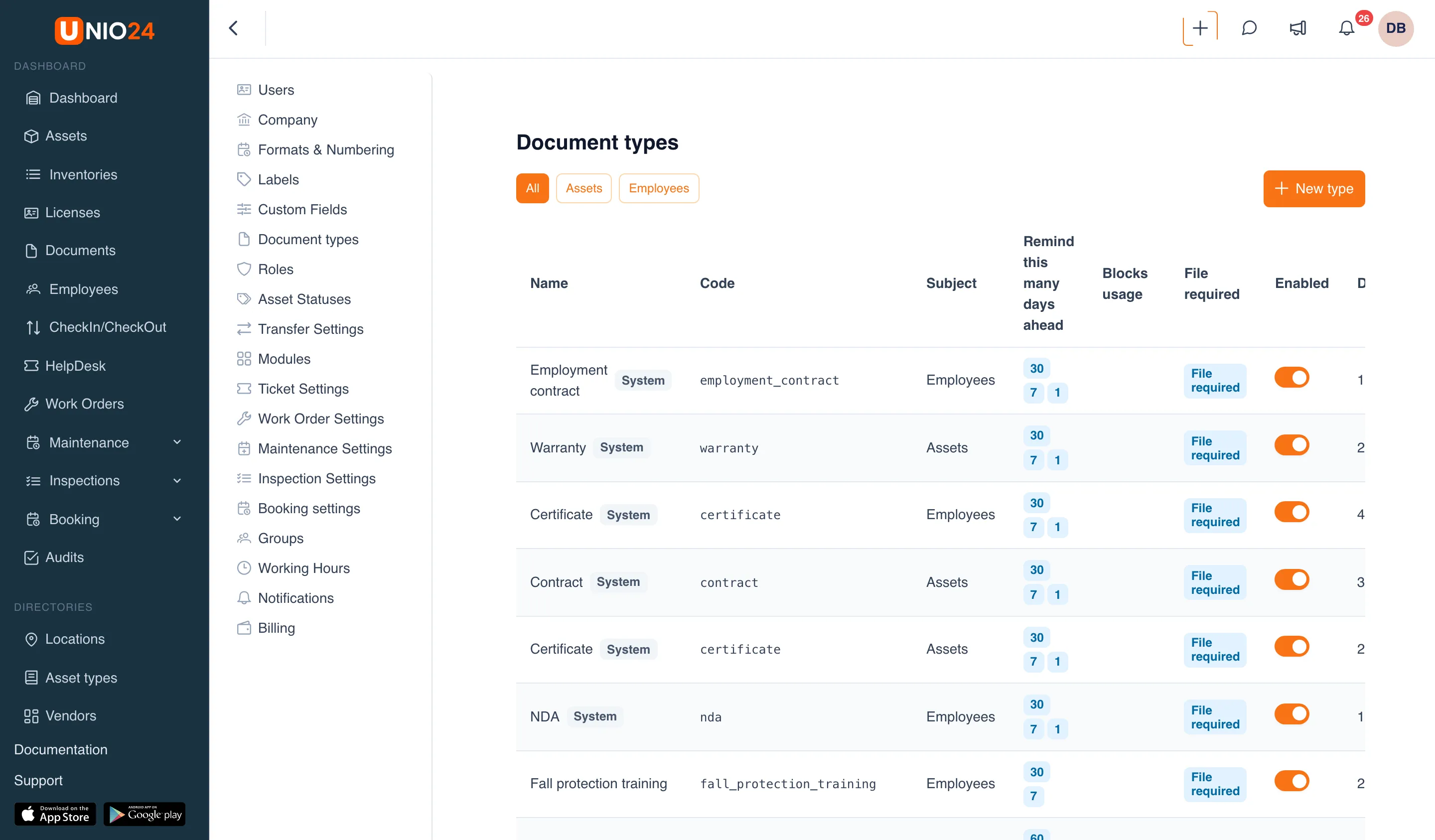Click File required badge in NDA row
This screenshot has height=840, width=1435.
[x=1215, y=717]
